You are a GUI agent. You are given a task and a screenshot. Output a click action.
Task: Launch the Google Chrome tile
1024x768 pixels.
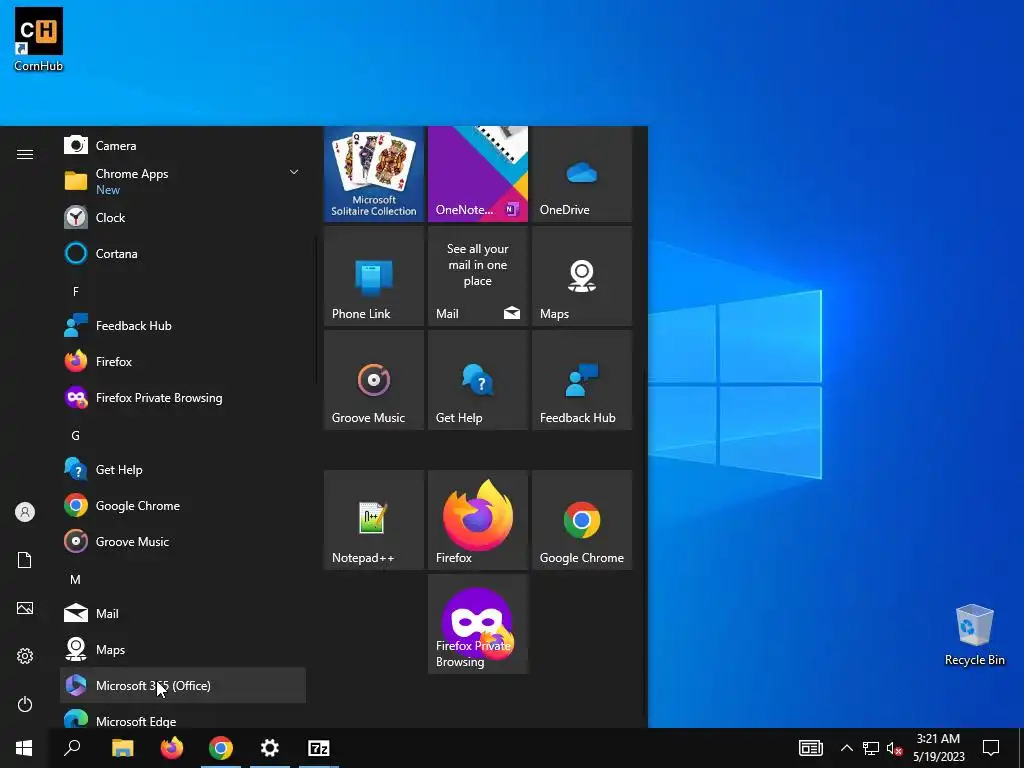click(582, 520)
